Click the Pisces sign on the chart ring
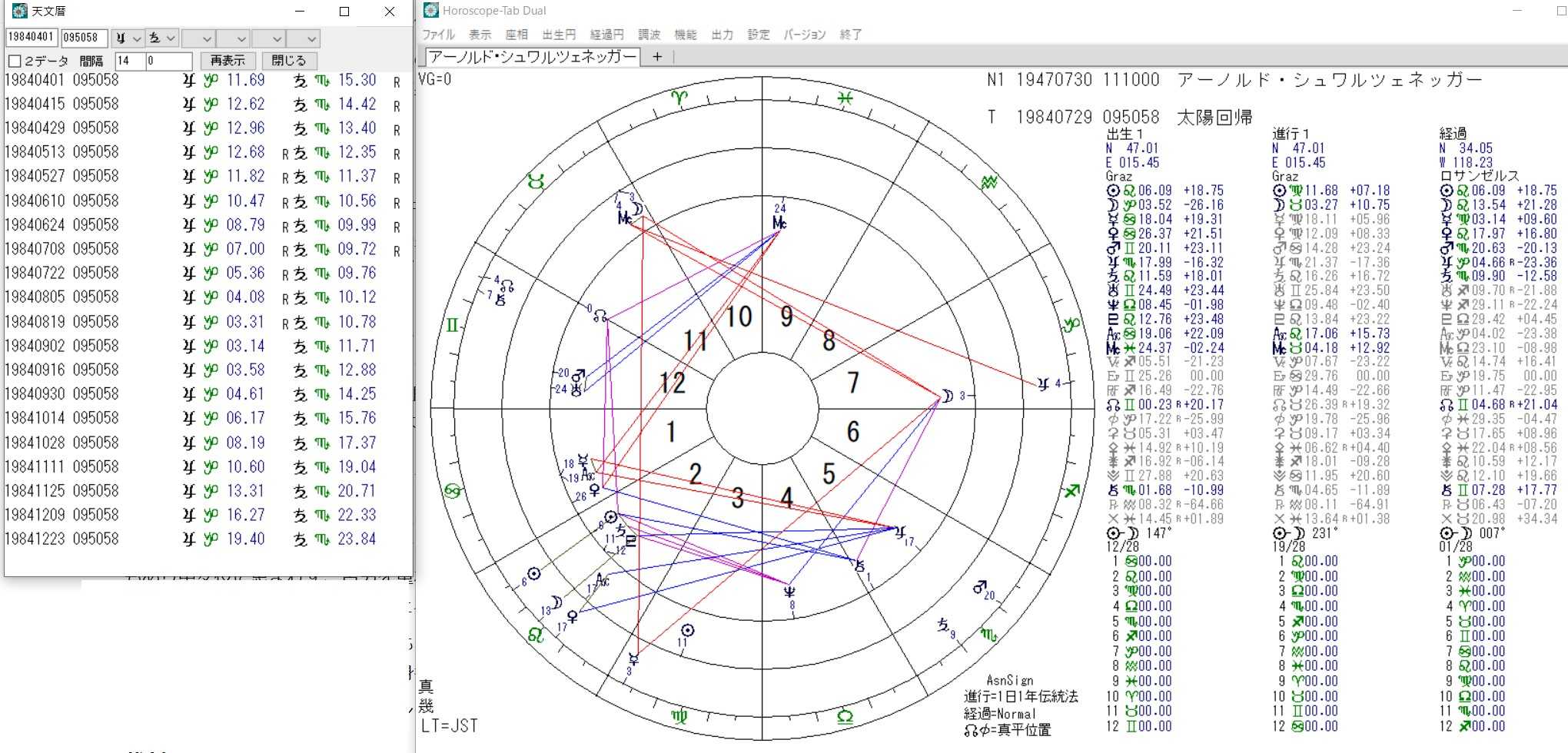Screen dimensions: 1568x753 coord(845,98)
